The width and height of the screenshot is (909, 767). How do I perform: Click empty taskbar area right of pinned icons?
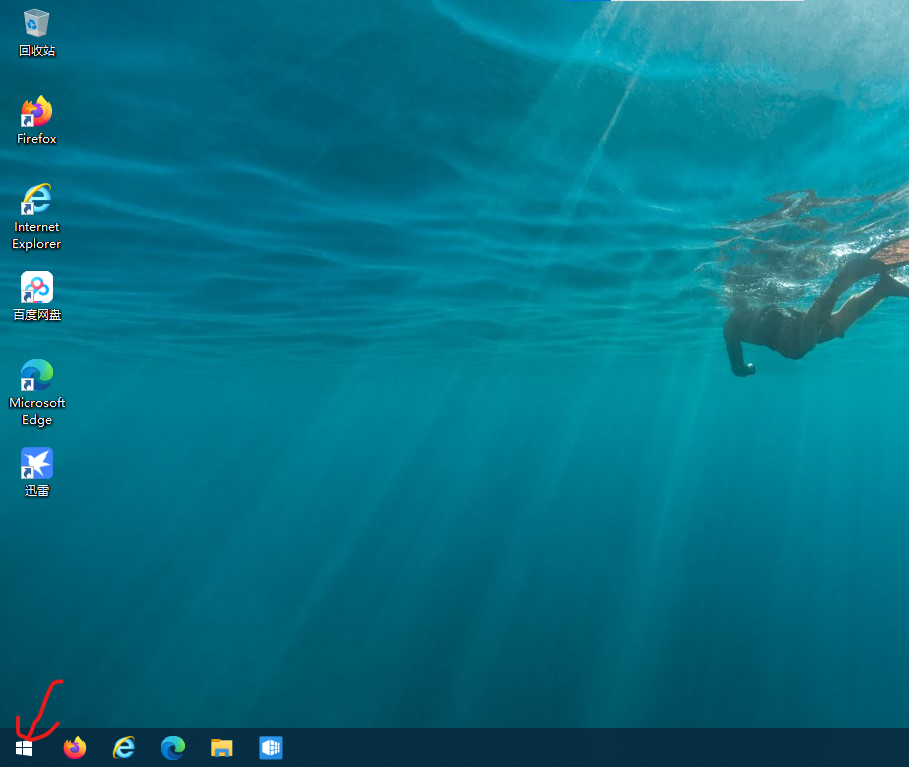tap(600, 748)
